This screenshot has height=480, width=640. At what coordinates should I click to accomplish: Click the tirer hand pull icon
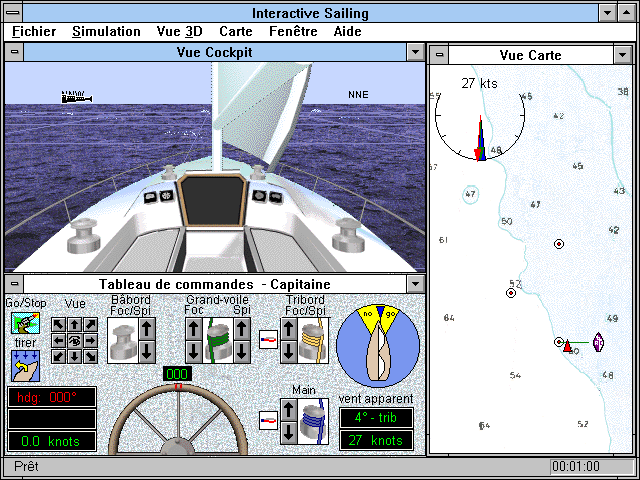25,366
